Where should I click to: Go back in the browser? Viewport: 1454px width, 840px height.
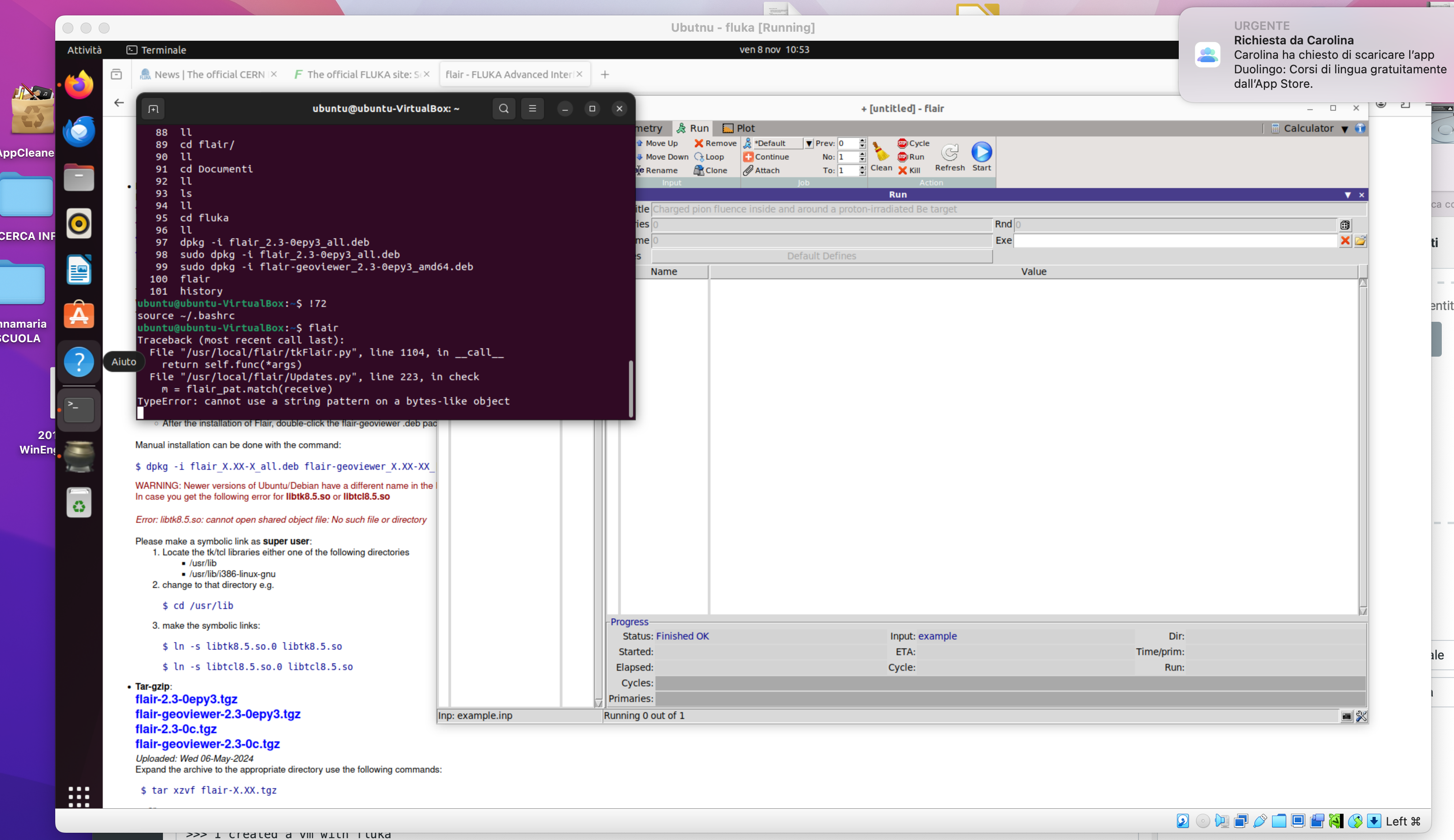pos(119,103)
